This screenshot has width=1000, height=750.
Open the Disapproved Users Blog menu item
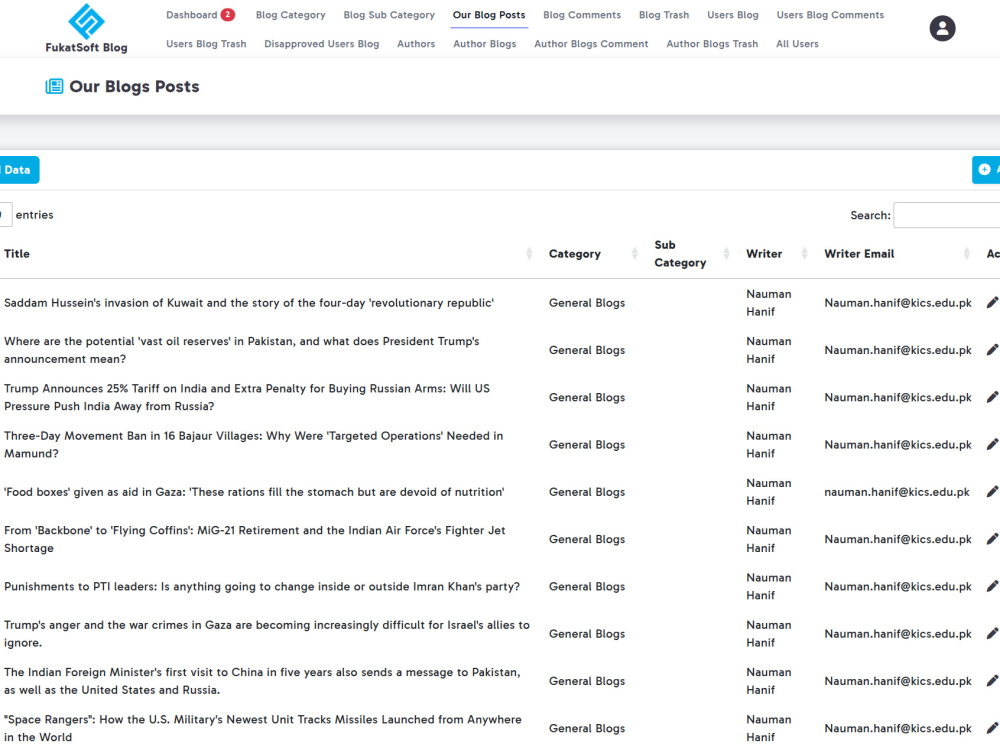click(321, 44)
